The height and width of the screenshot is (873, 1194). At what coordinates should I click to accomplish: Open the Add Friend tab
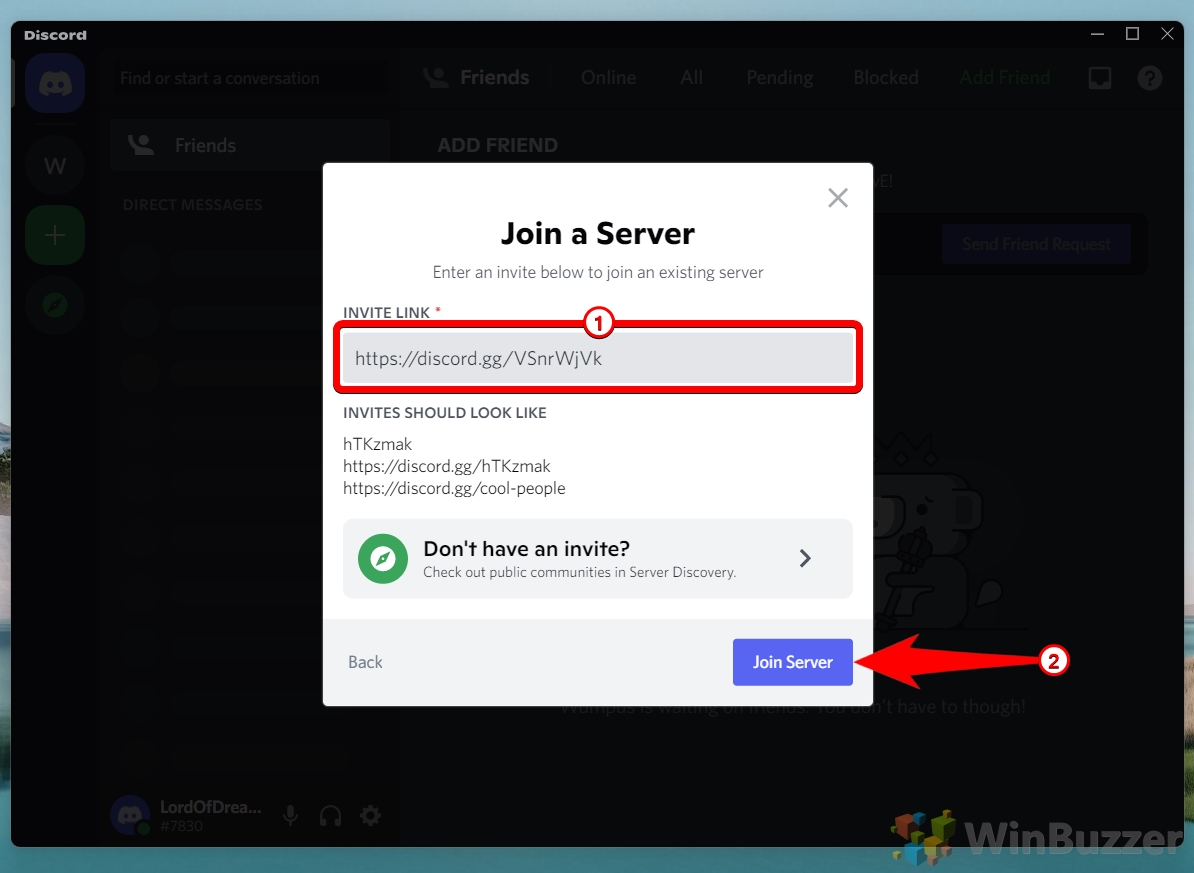(1005, 78)
